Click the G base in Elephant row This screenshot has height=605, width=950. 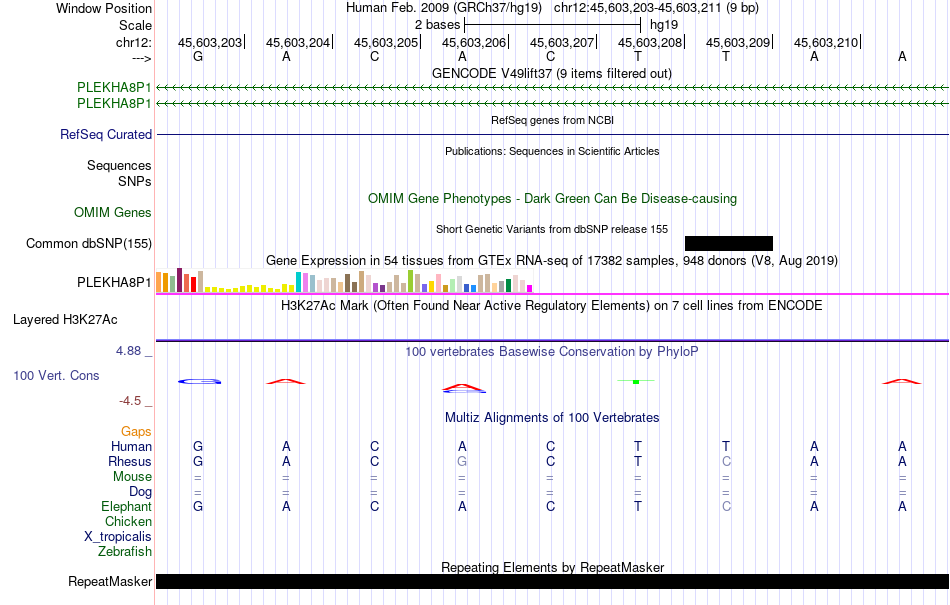tap(198, 506)
